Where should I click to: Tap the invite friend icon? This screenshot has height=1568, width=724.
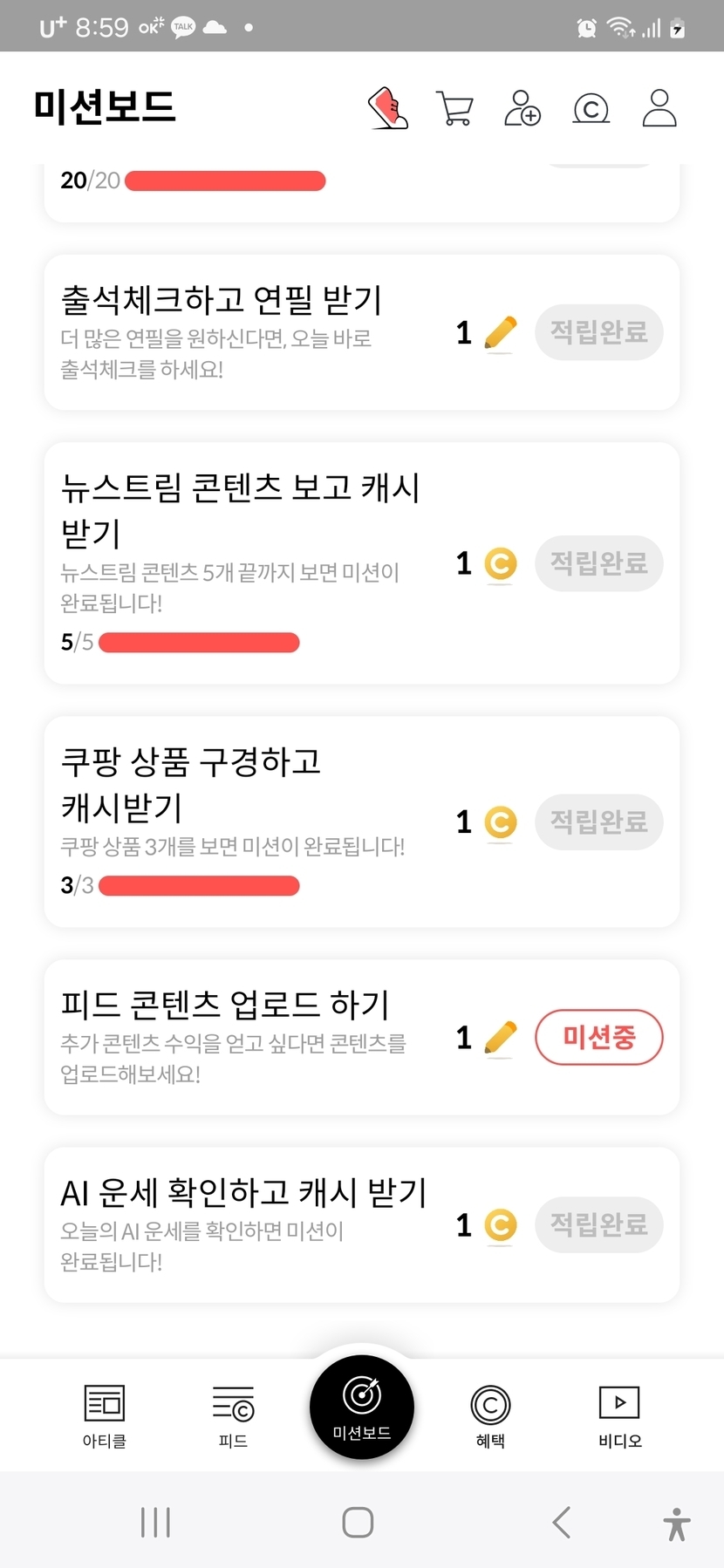(523, 109)
